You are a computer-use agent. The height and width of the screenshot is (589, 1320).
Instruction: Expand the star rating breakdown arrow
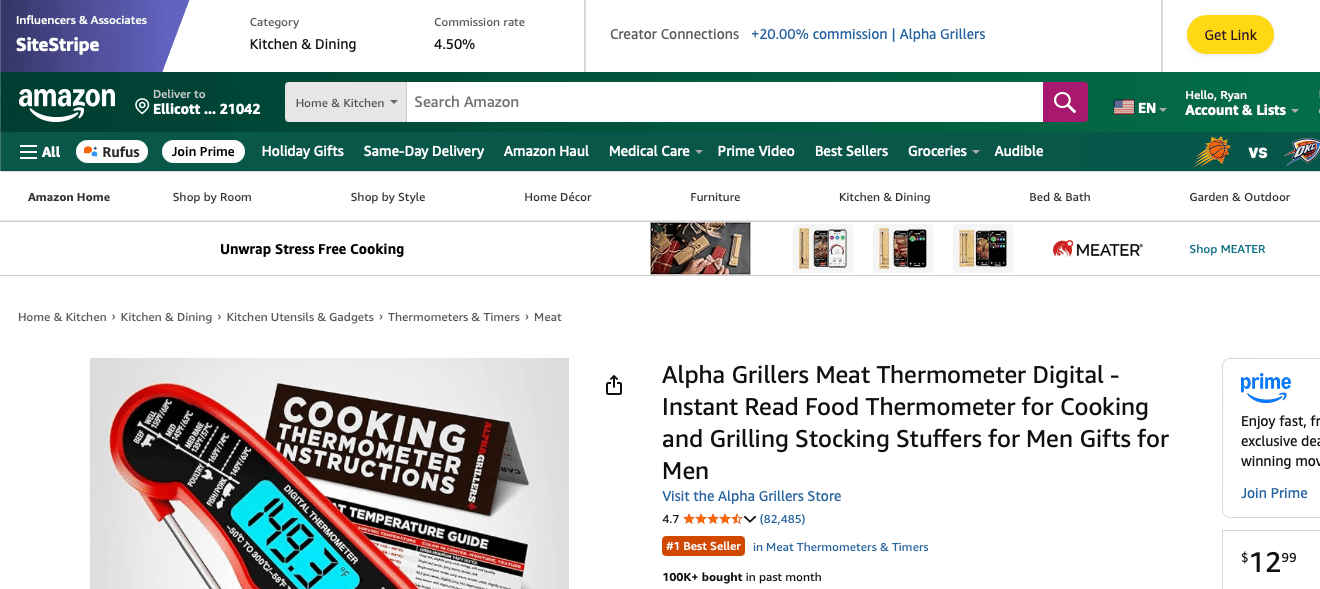click(x=750, y=519)
